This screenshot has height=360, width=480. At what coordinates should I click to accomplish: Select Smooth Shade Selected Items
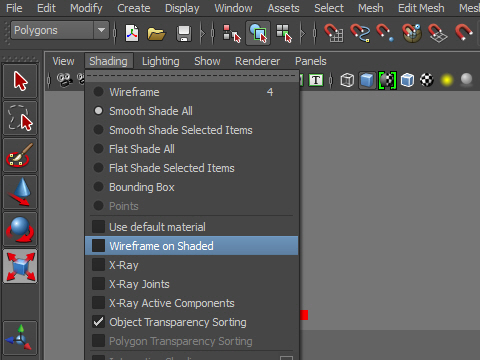[192, 130]
